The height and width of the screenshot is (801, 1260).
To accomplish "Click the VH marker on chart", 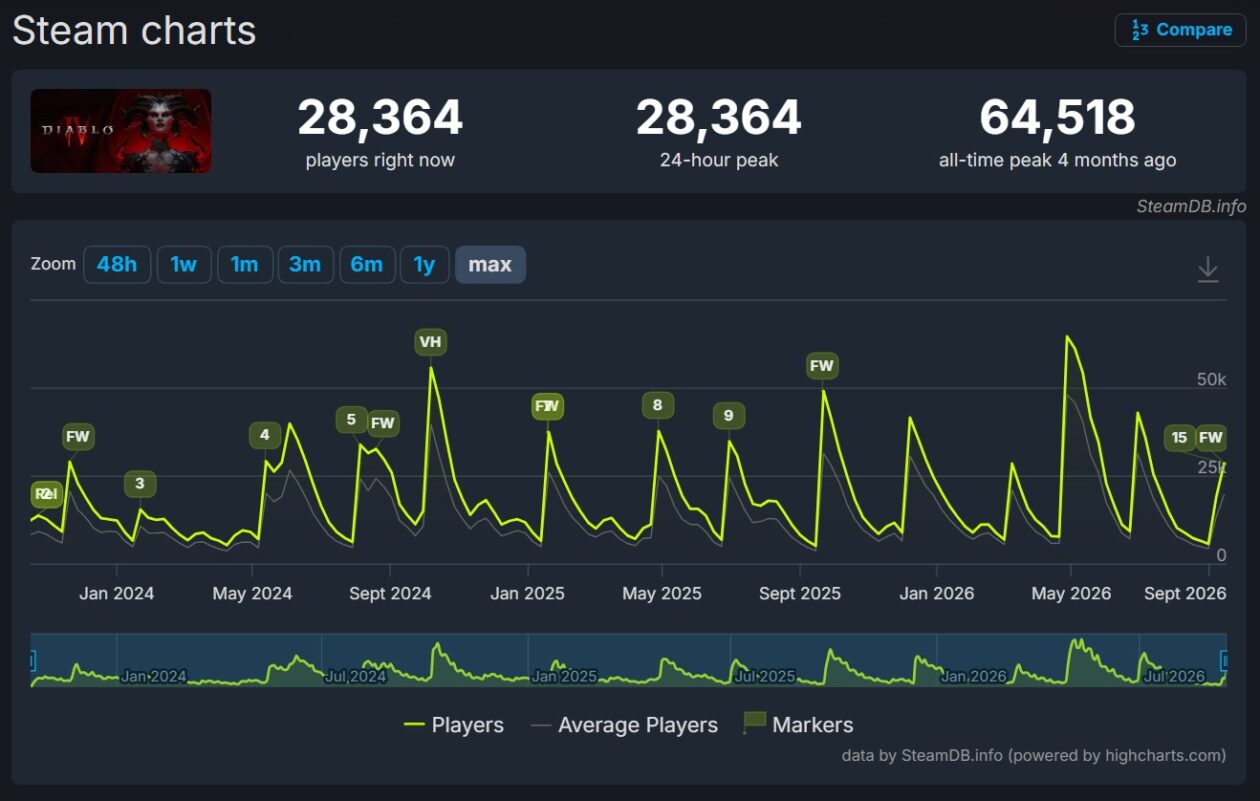I will coord(430,342).
